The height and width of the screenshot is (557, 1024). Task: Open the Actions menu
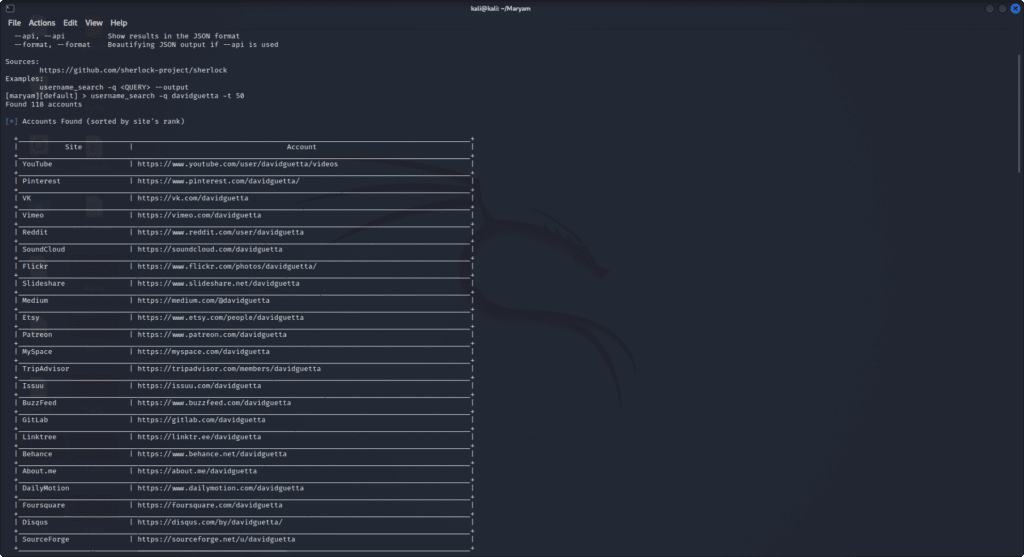point(42,22)
